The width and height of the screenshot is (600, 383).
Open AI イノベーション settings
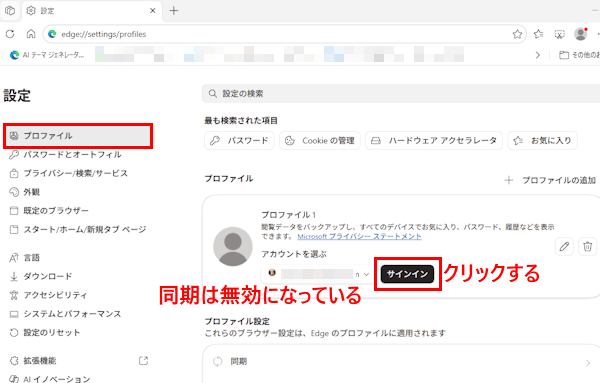point(50,379)
